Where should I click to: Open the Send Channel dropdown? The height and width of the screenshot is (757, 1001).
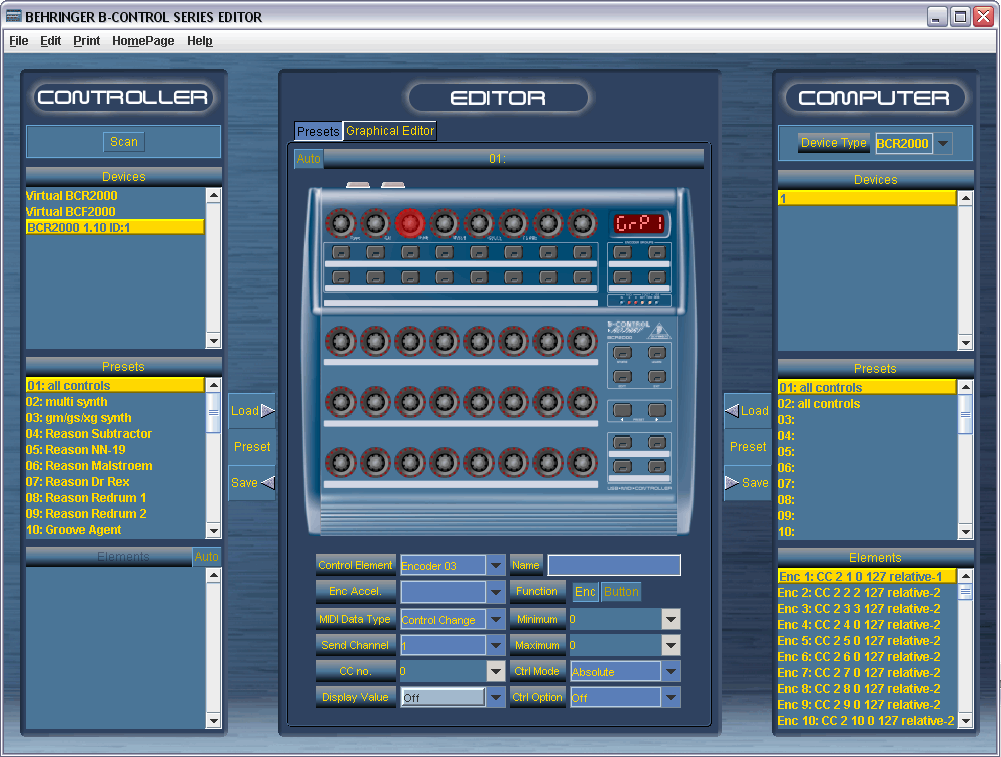(x=495, y=645)
